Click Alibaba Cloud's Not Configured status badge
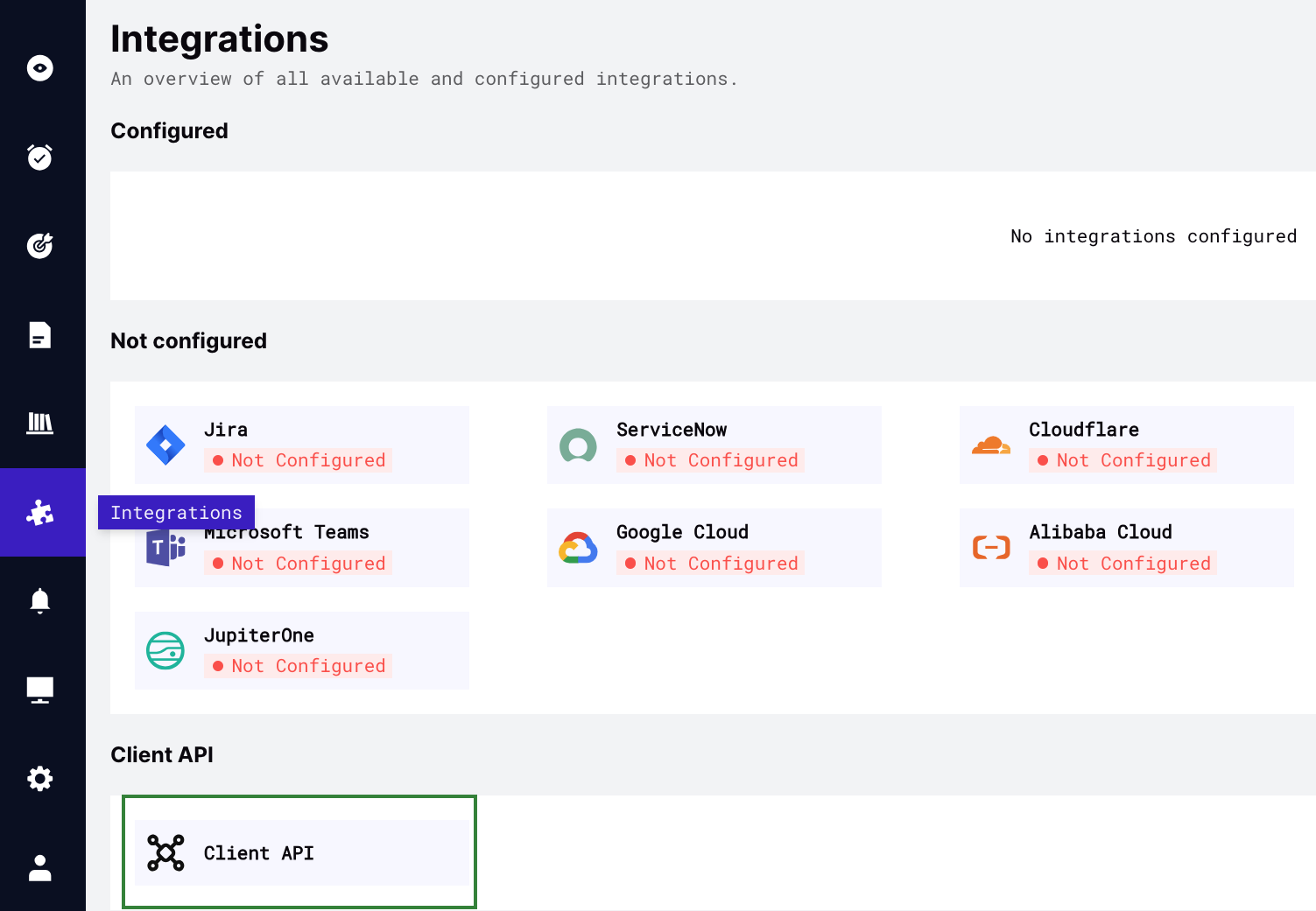 pos(1122,564)
